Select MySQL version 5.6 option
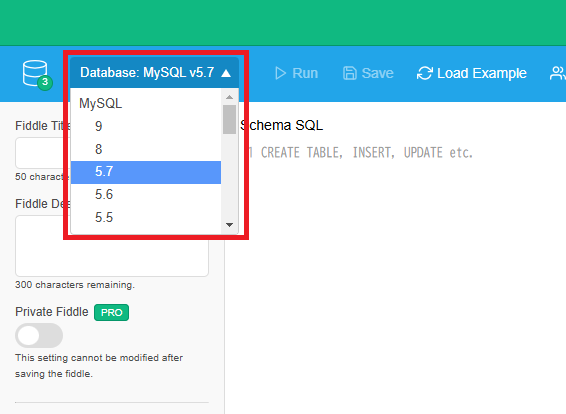 (x=146, y=195)
